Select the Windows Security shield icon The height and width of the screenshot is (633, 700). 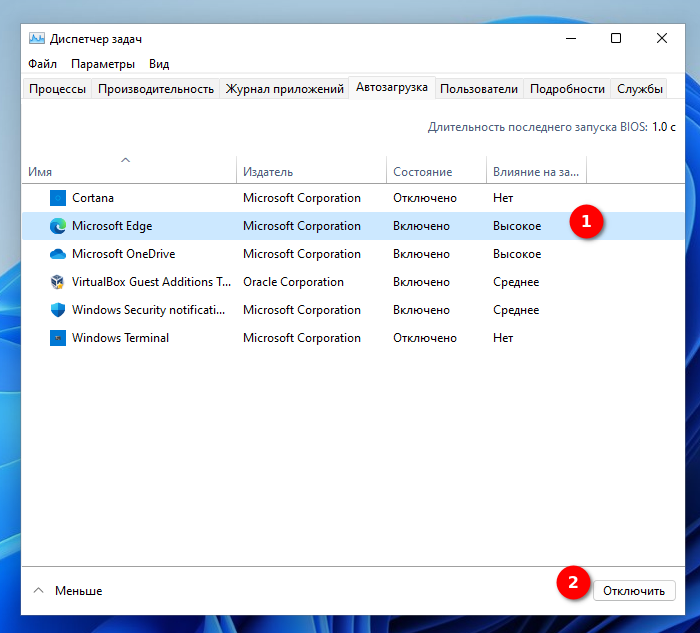point(58,310)
